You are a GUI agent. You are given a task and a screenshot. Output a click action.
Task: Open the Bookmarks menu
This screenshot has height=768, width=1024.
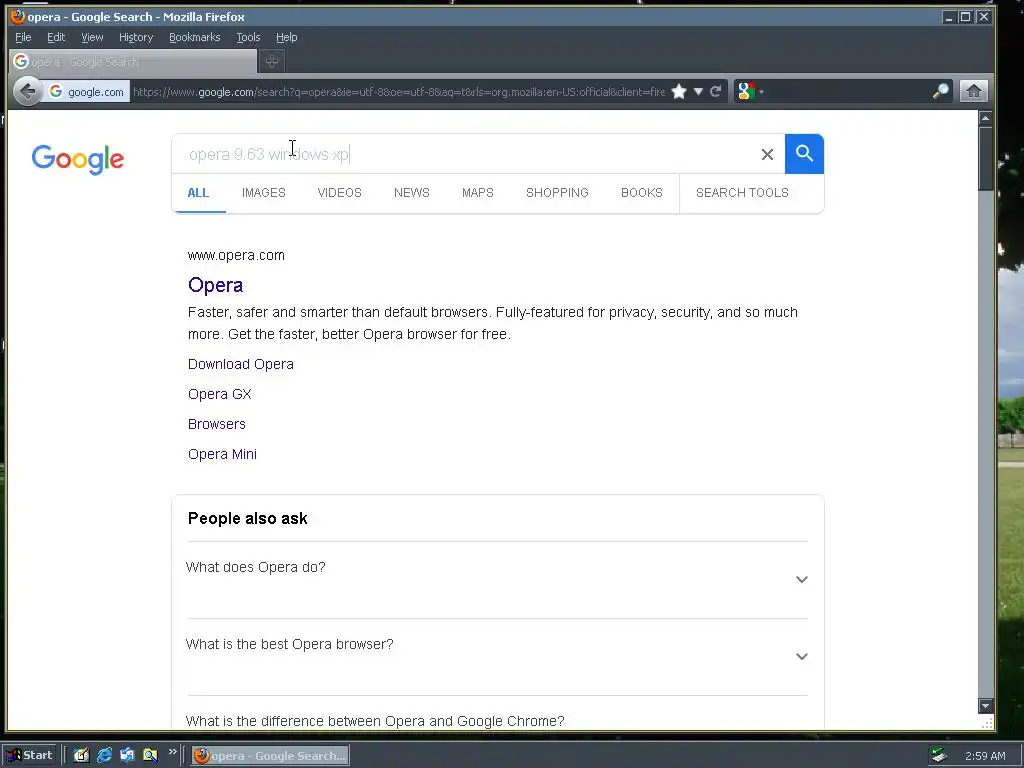pyautogui.click(x=195, y=37)
